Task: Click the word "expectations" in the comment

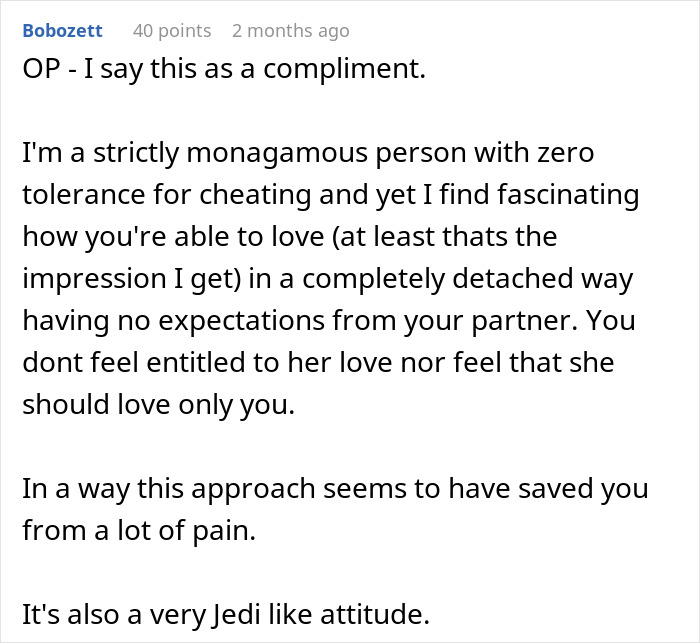Action: pos(217,321)
